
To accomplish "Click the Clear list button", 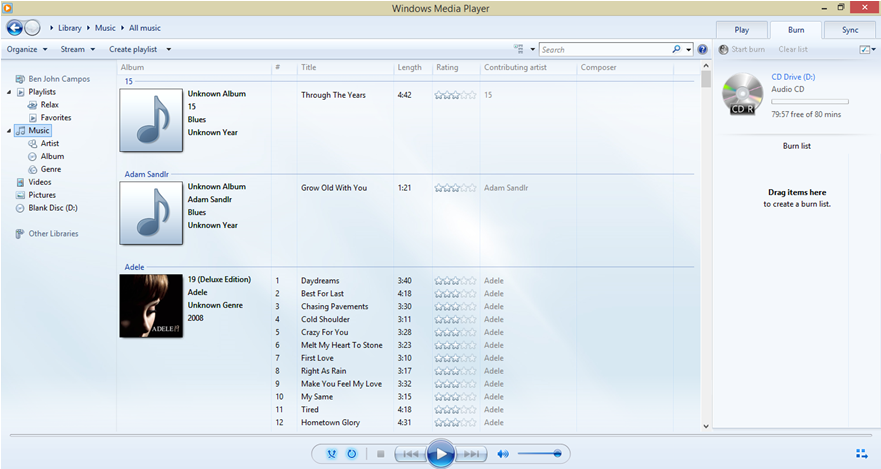I will tap(793, 49).
